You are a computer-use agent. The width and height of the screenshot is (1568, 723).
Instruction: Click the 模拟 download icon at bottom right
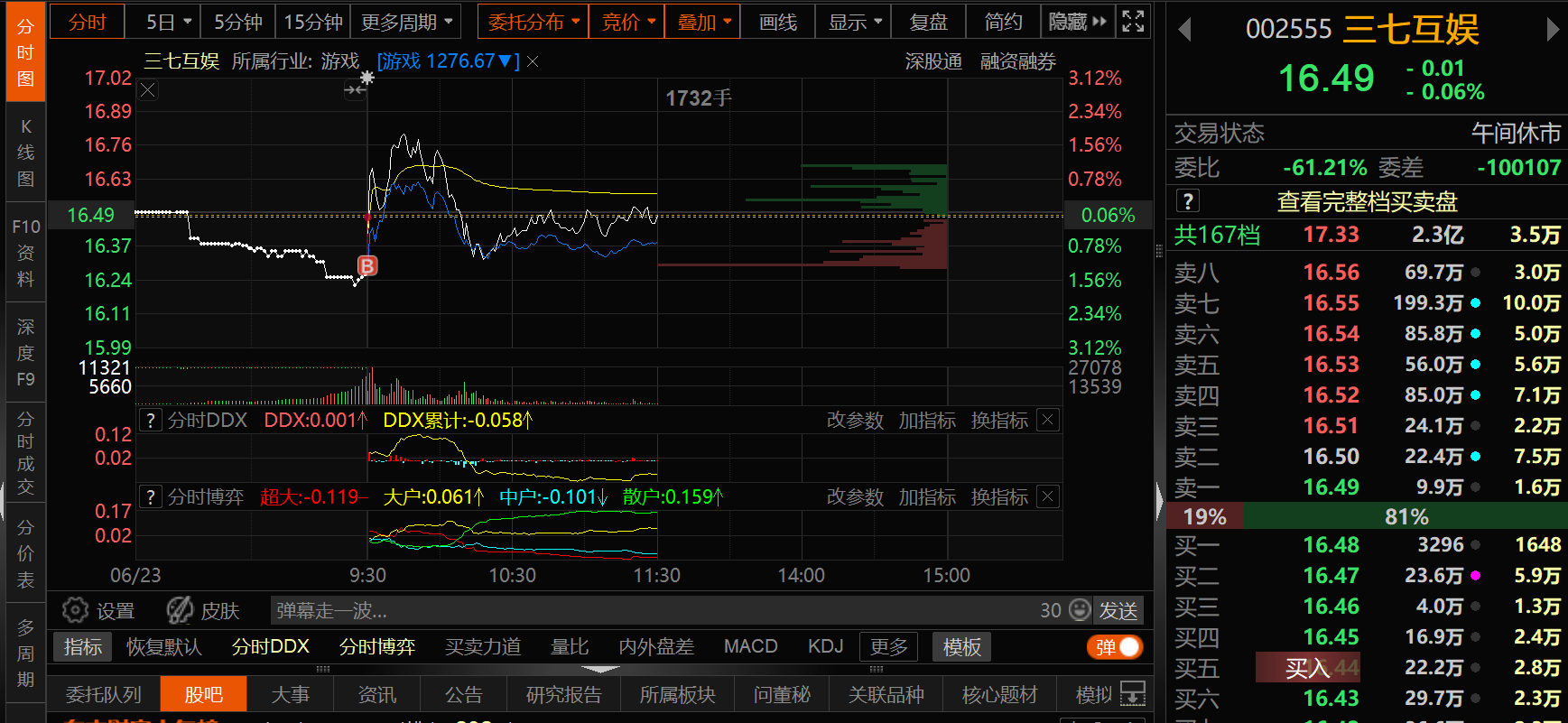point(1133,694)
